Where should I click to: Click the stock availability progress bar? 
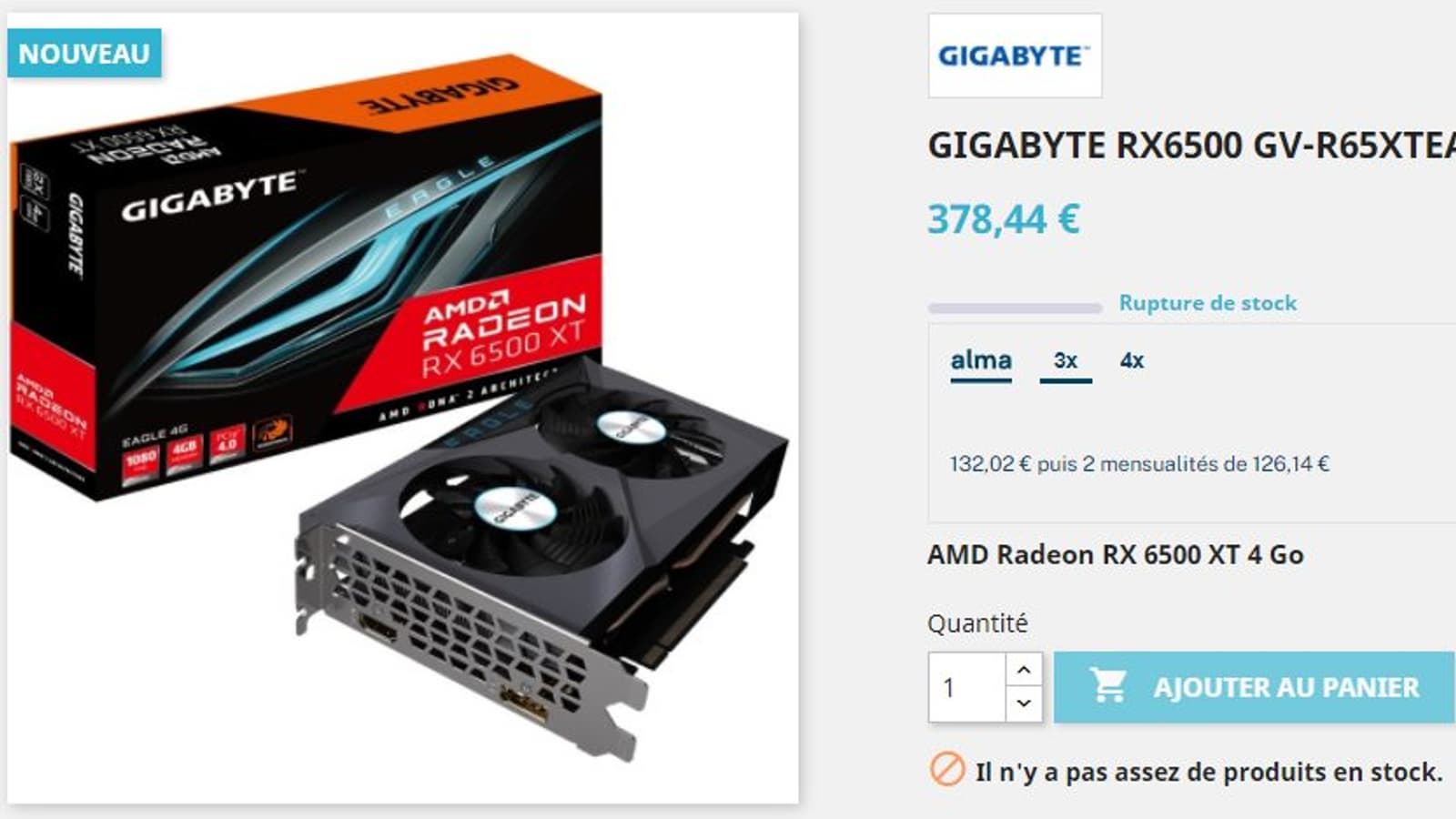pos(1015,308)
